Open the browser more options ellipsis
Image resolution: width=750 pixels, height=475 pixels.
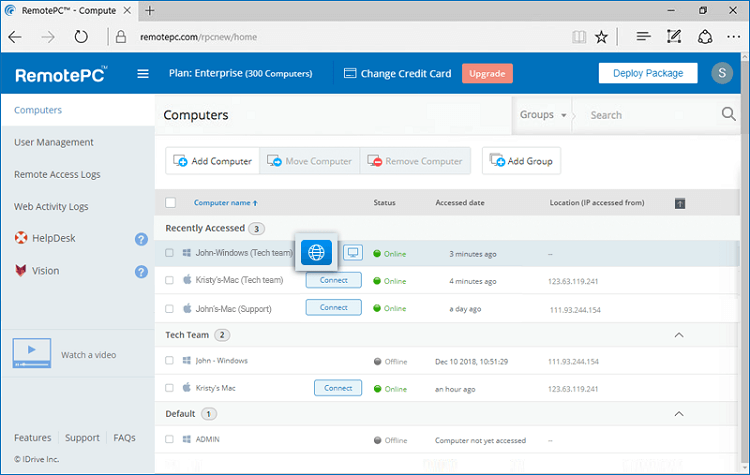[733, 36]
